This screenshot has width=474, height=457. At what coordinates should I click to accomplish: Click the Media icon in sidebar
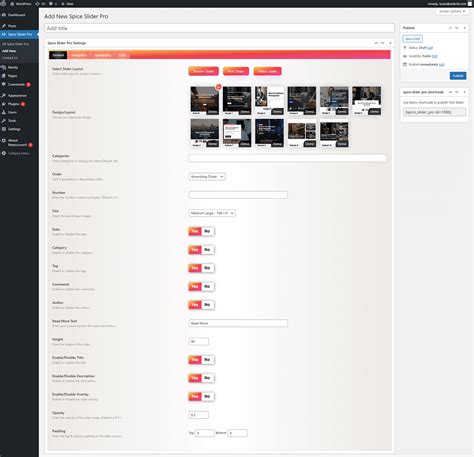[x=4, y=67]
